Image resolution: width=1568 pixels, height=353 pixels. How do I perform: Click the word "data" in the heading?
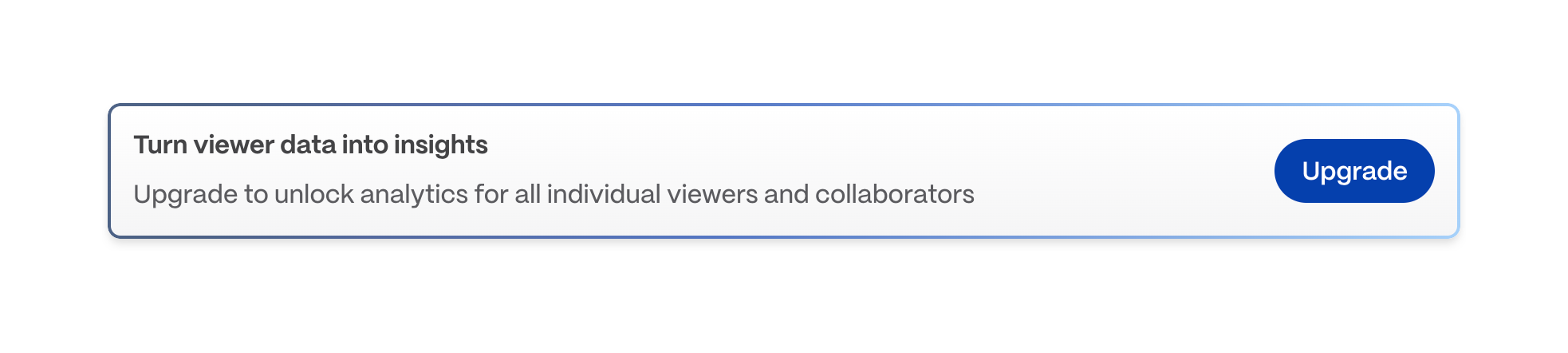click(308, 145)
